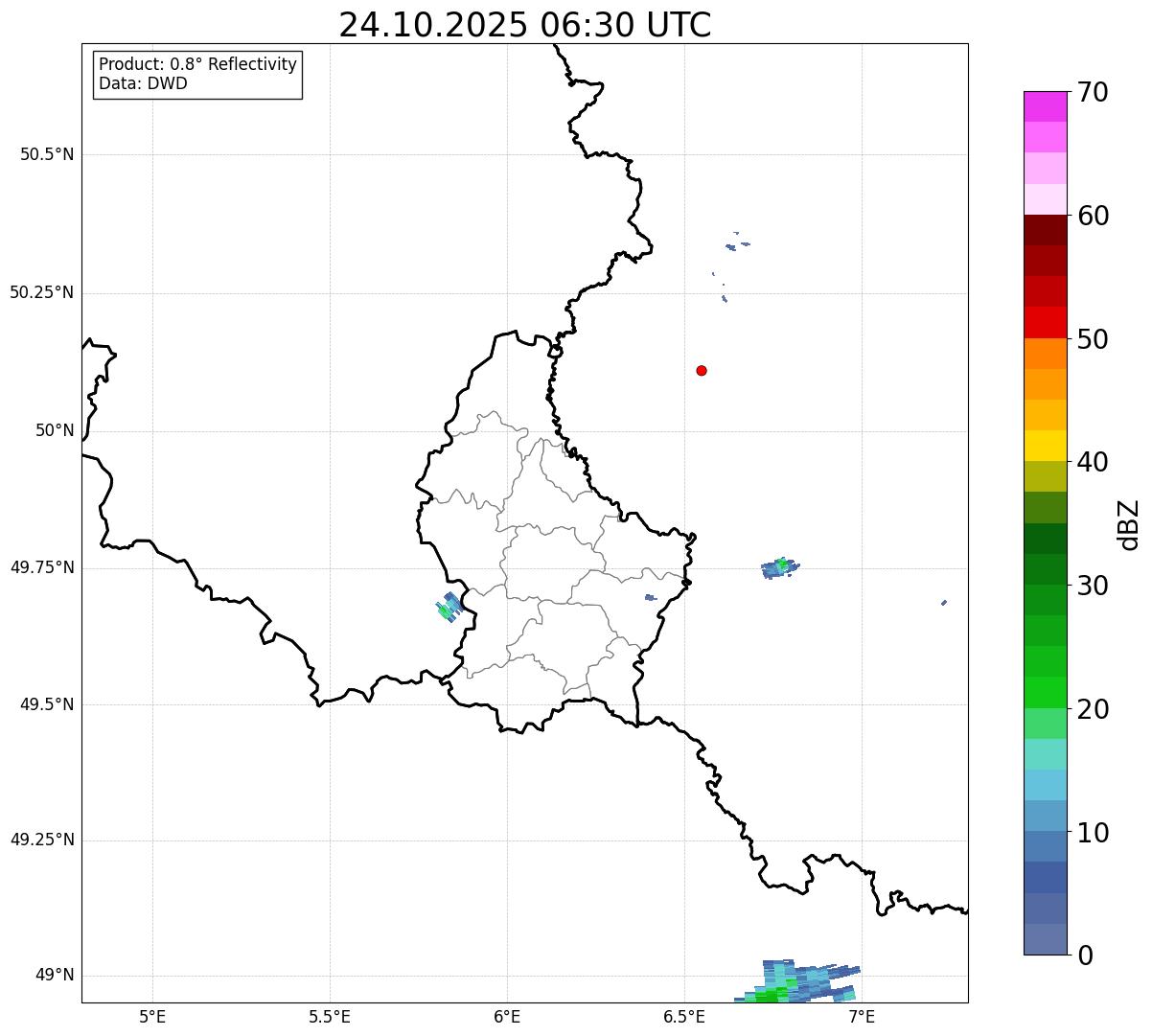
Task: Click the 6°E longitude label
Action: coord(507,1016)
